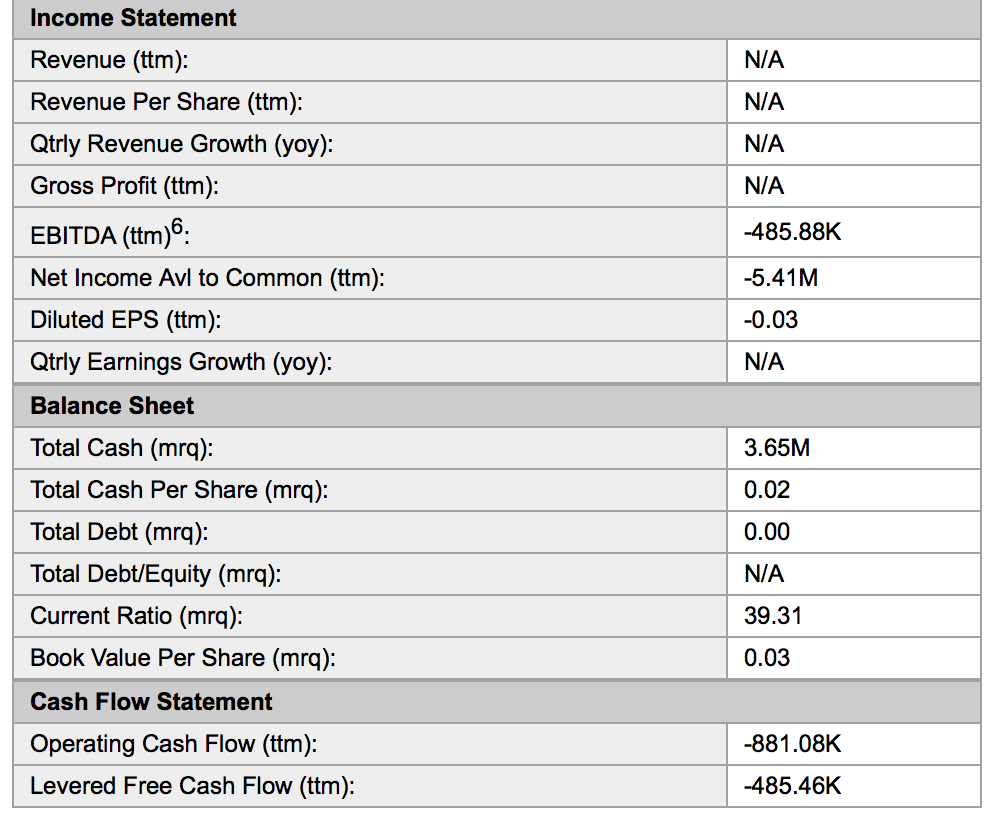The height and width of the screenshot is (824, 994).
Task: Click the EBITDA value -485.88K
Action: click(x=792, y=232)
